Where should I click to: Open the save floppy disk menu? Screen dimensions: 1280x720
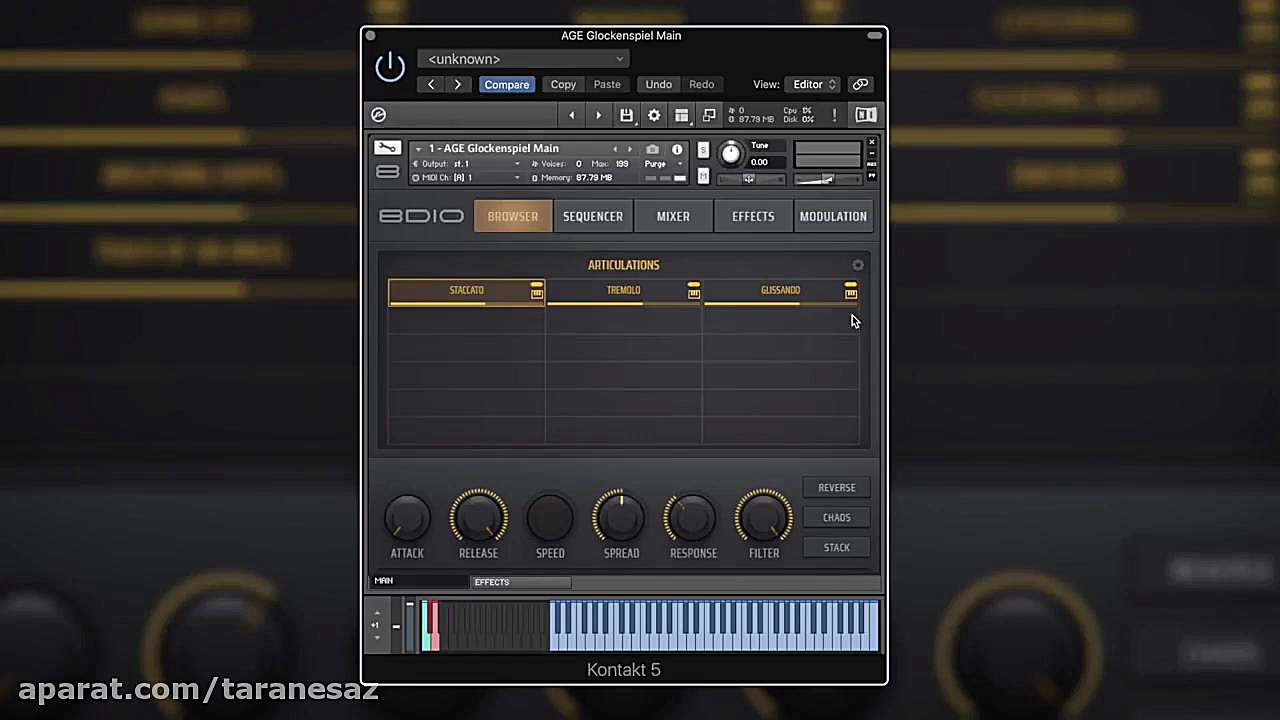point(626,115)
